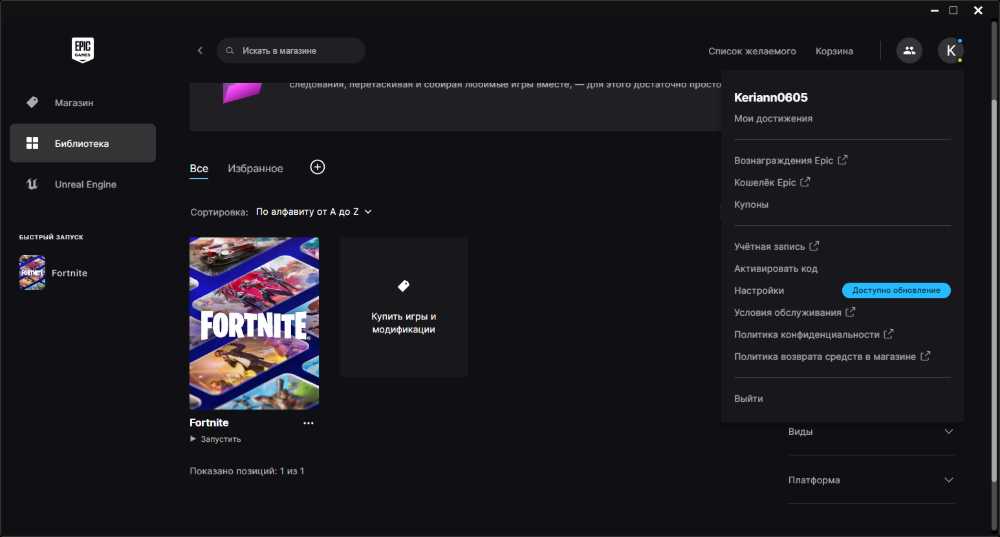Click external icon next to Вознаграждения Epic
Image resolution: width=1000 pixels, height=537 pixels.
pyautogui.click(x=842, y=160)
